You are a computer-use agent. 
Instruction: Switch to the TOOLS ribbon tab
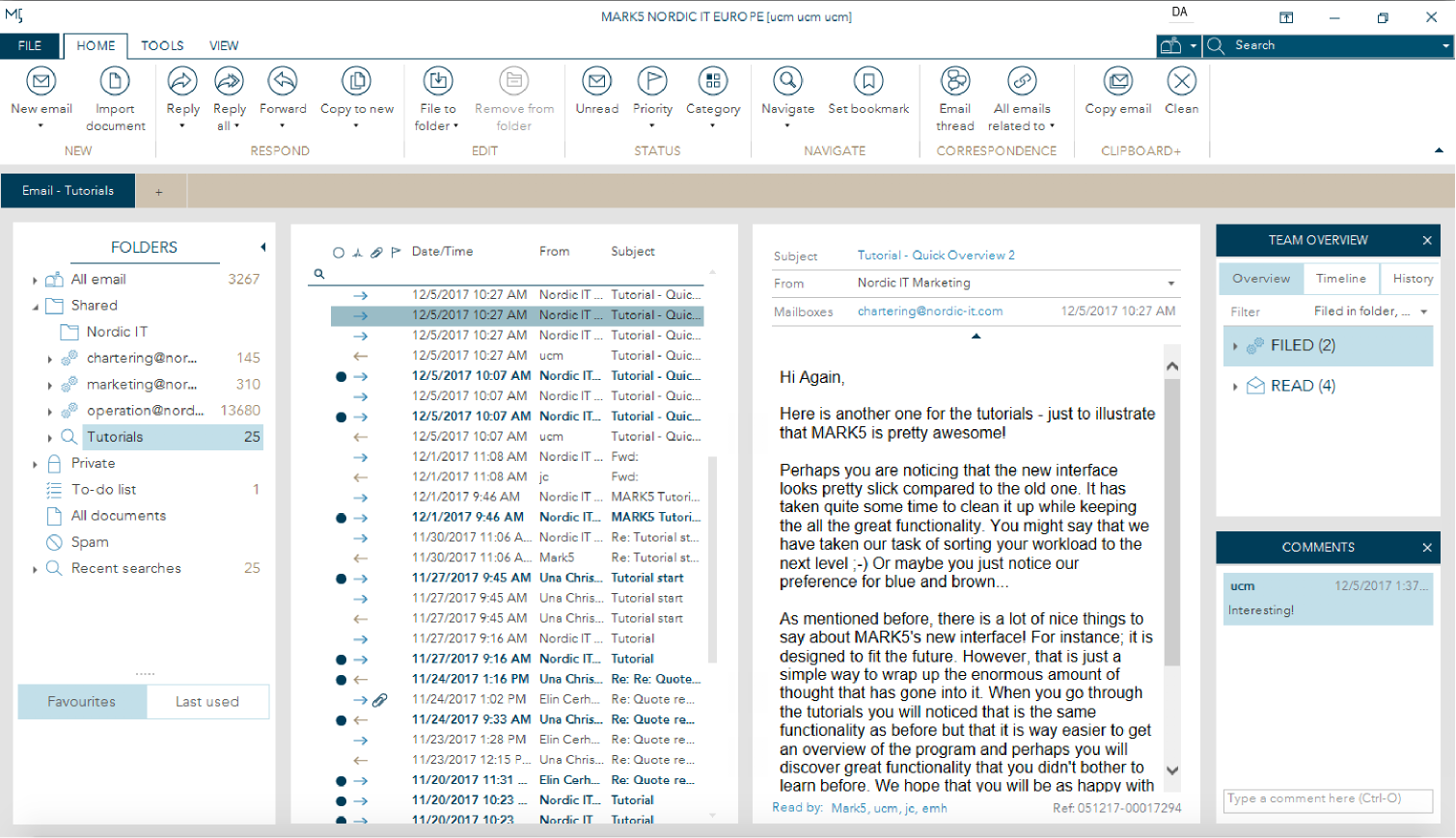[x=162, y=45]
